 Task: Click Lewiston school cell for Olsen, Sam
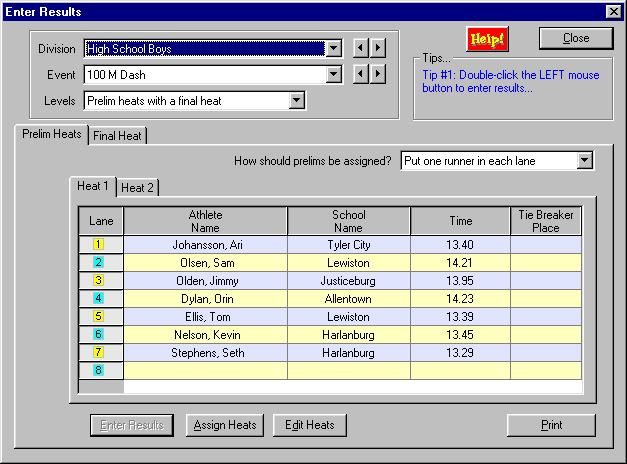pyautogui.click(x=349, y=262)
